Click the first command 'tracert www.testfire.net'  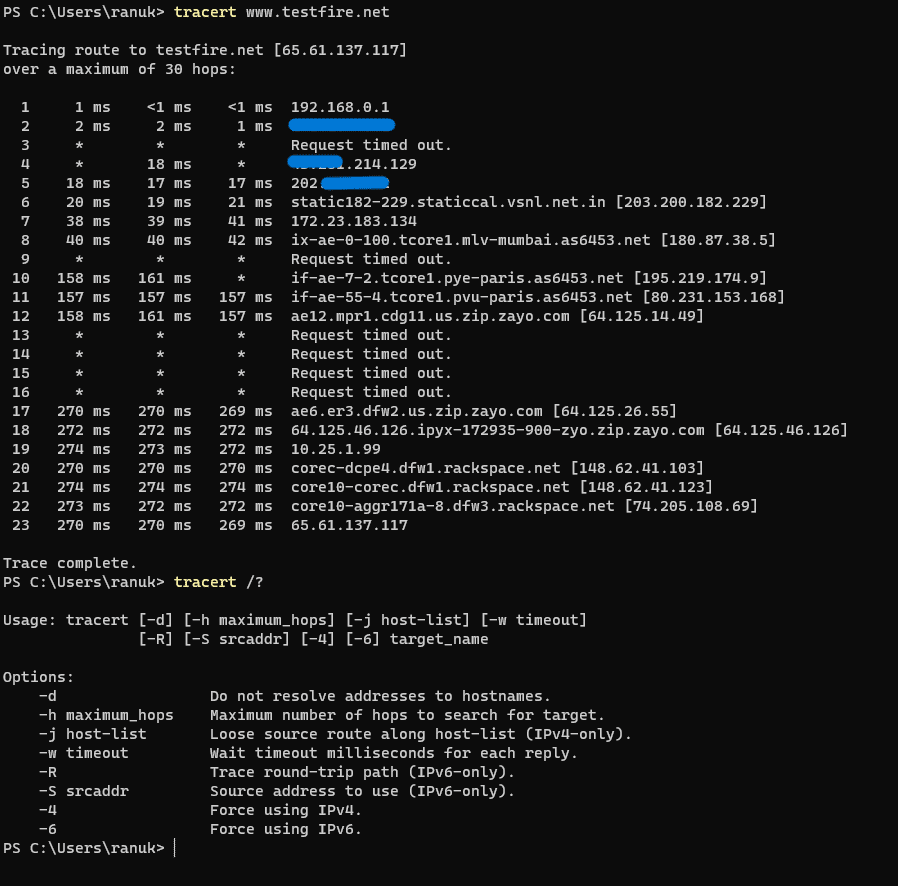(x=281, y=12)
